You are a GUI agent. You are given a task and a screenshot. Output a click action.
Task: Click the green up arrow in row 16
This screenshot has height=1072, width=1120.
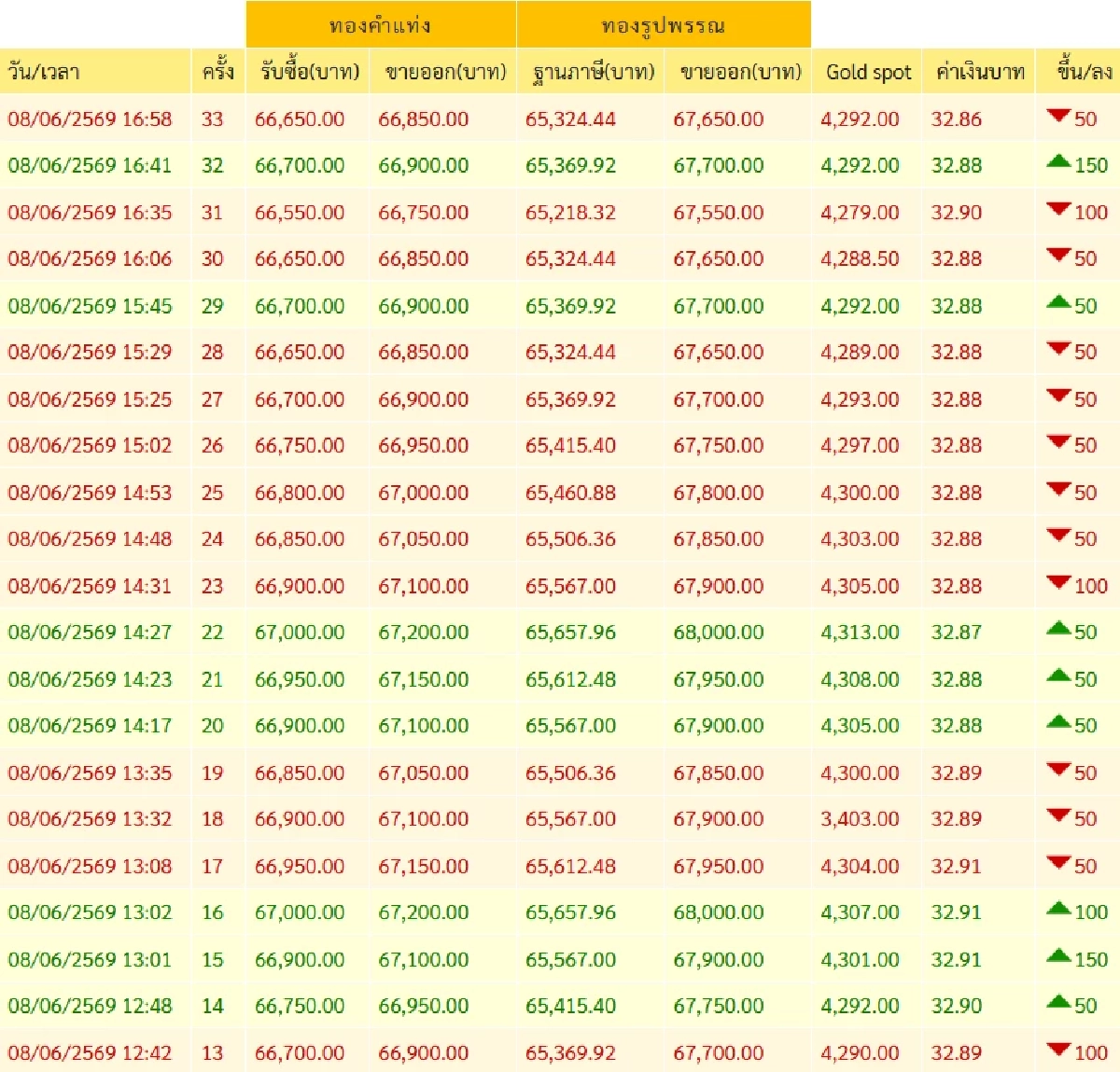(1058, 908)
